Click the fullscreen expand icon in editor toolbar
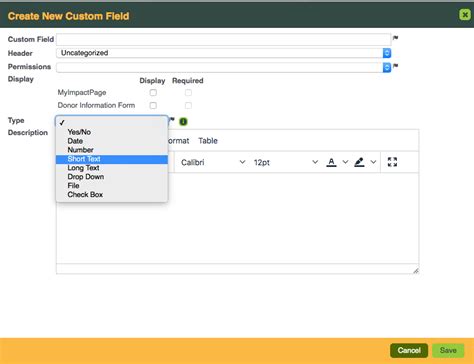Viewport: 474px width, 364px height. pyautogui.click(x=392, y=162)
